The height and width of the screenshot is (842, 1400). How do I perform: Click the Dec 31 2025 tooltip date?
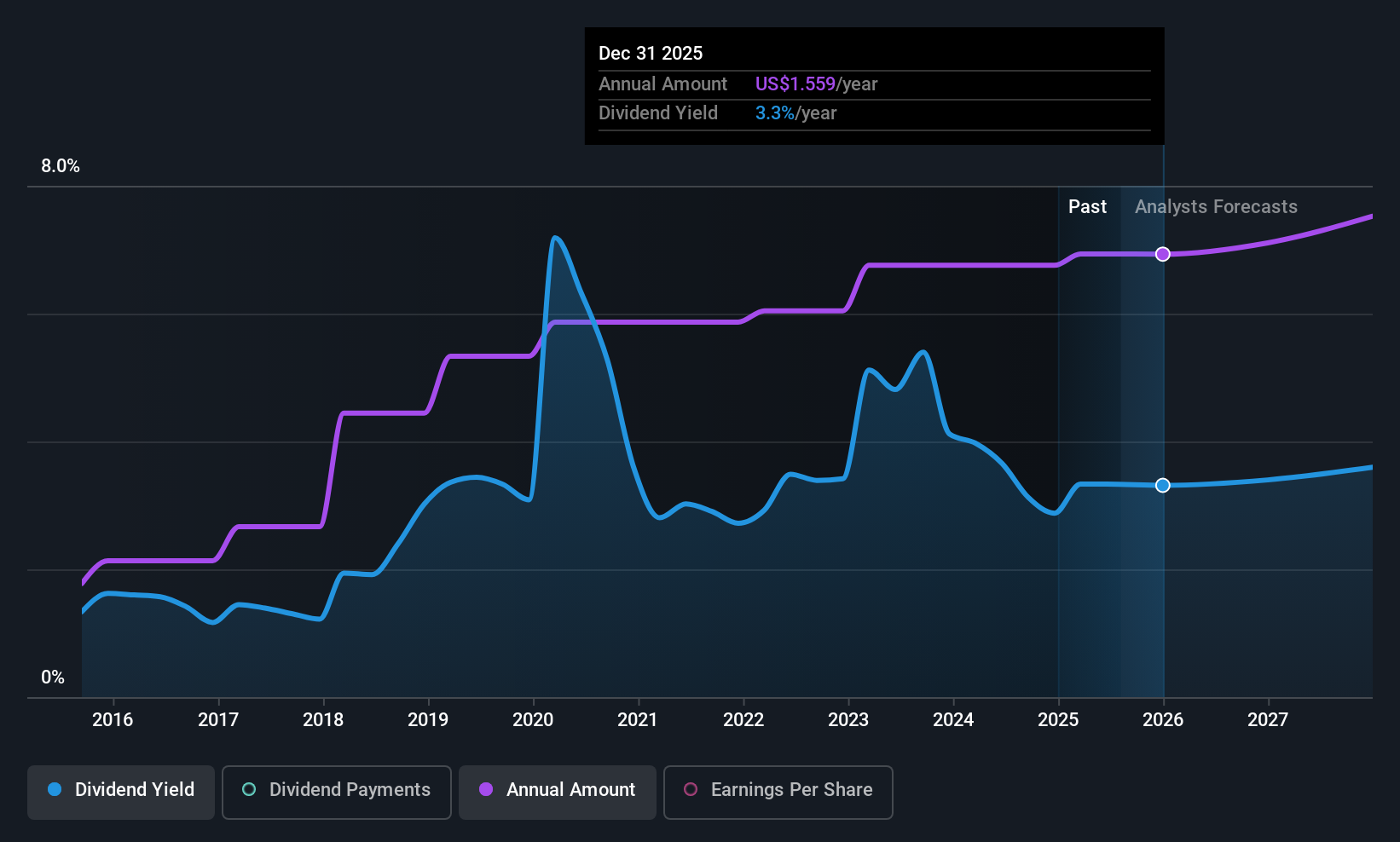pyautogui.click(x=651, y=53)
